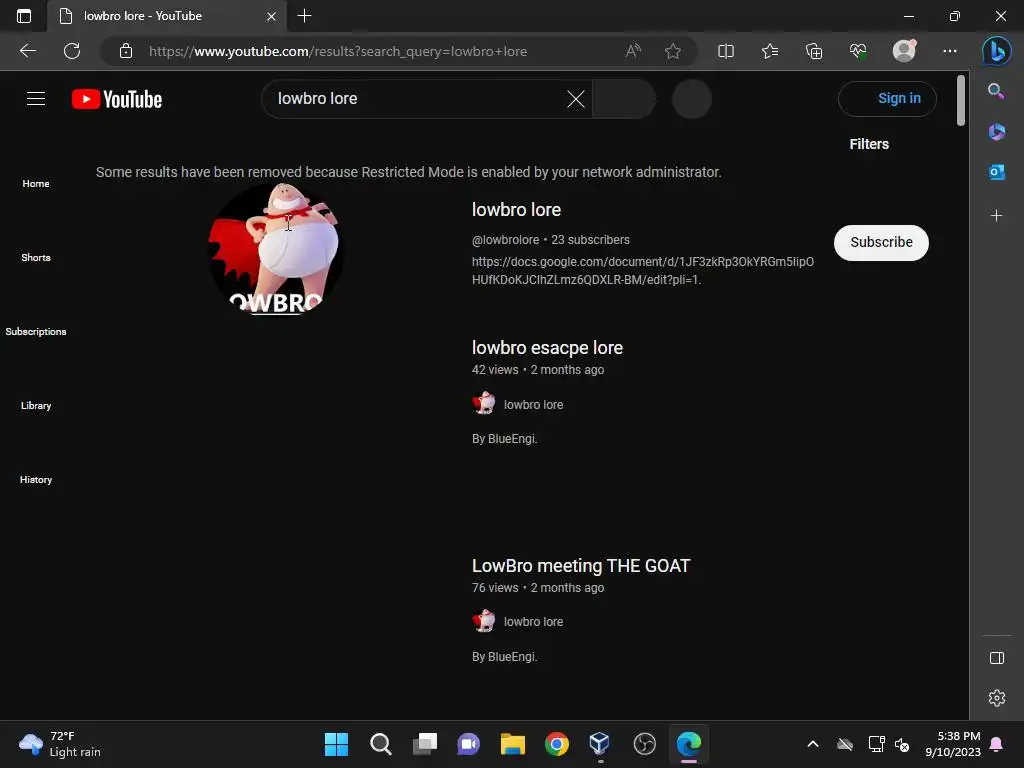Go back with the browser back arrow
Screen dimensions: 1024x768
coord(28,51)
